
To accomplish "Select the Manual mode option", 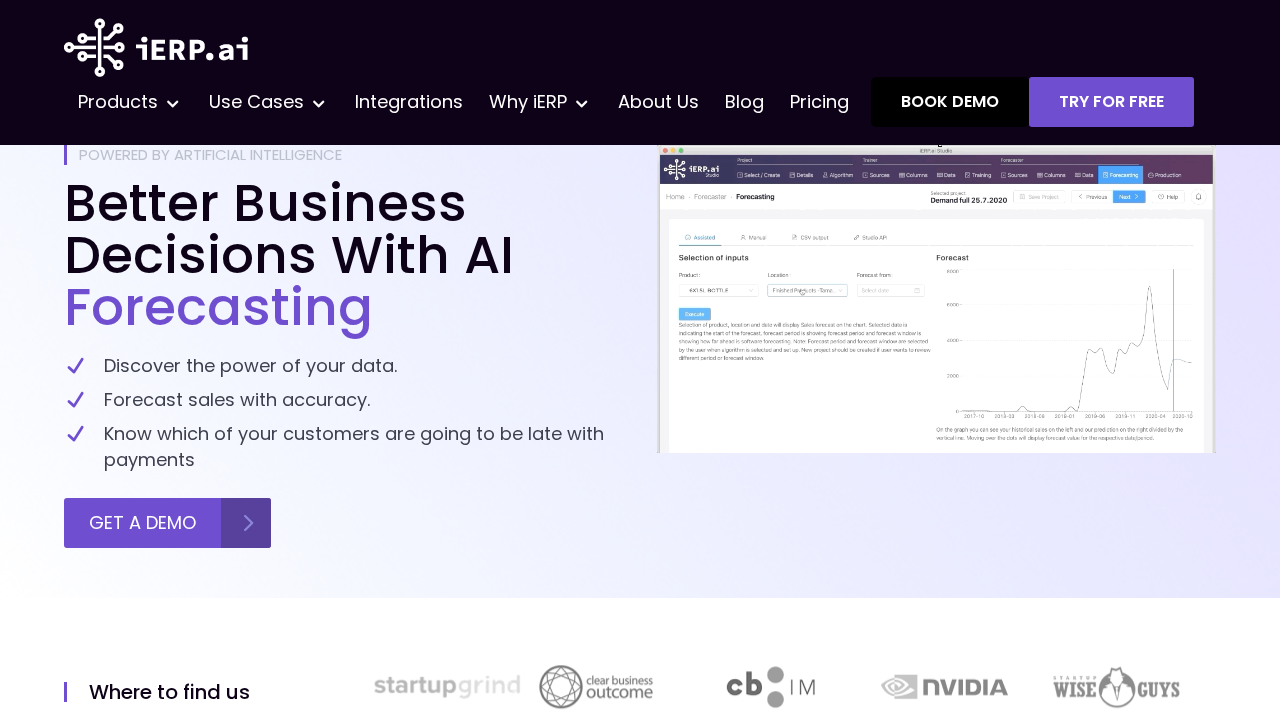I will tap(755, 237).
